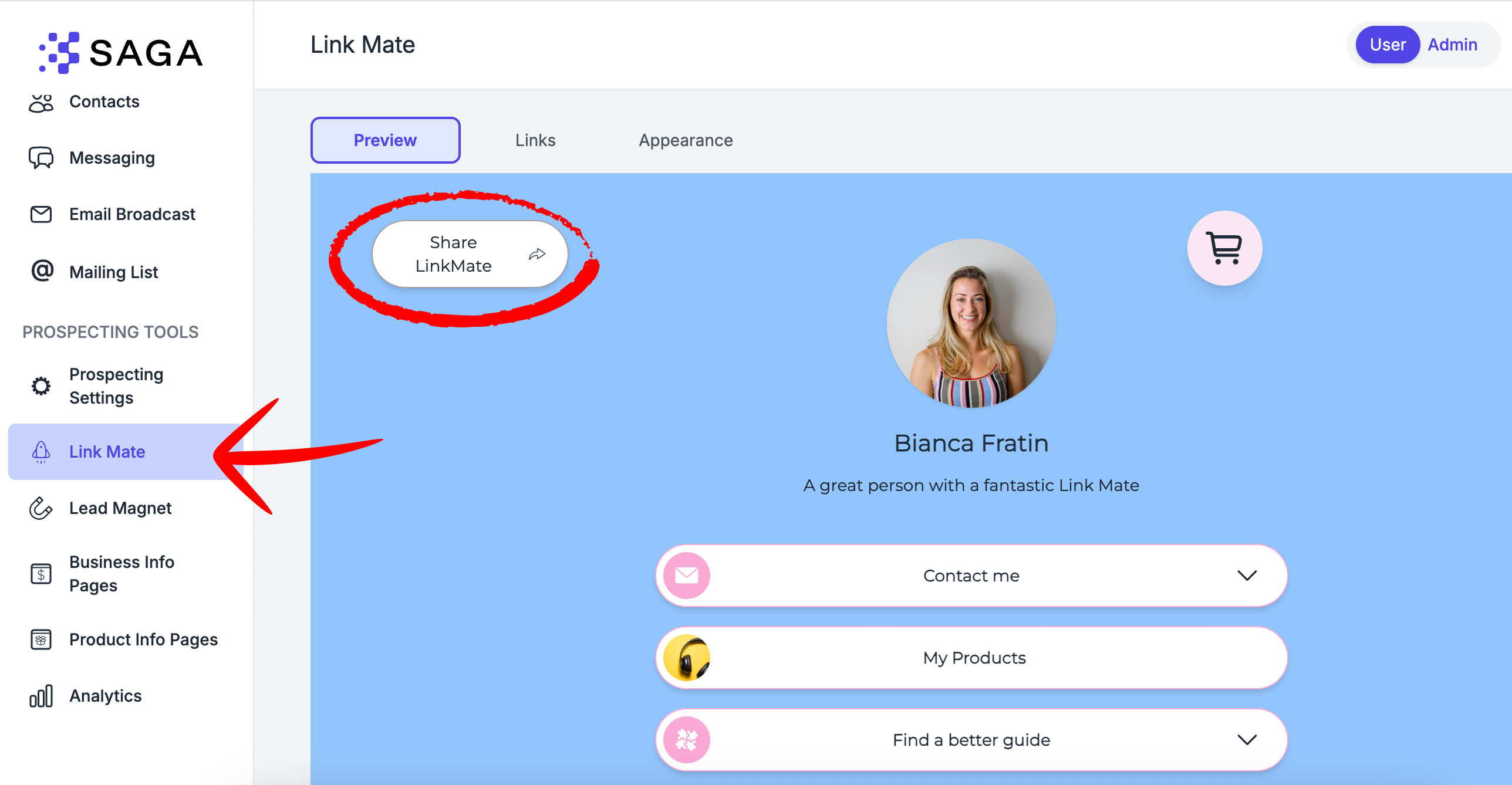Select the Preview tab
The width and height of the screenshot is (1512, 785).
[x=385, y=140]
